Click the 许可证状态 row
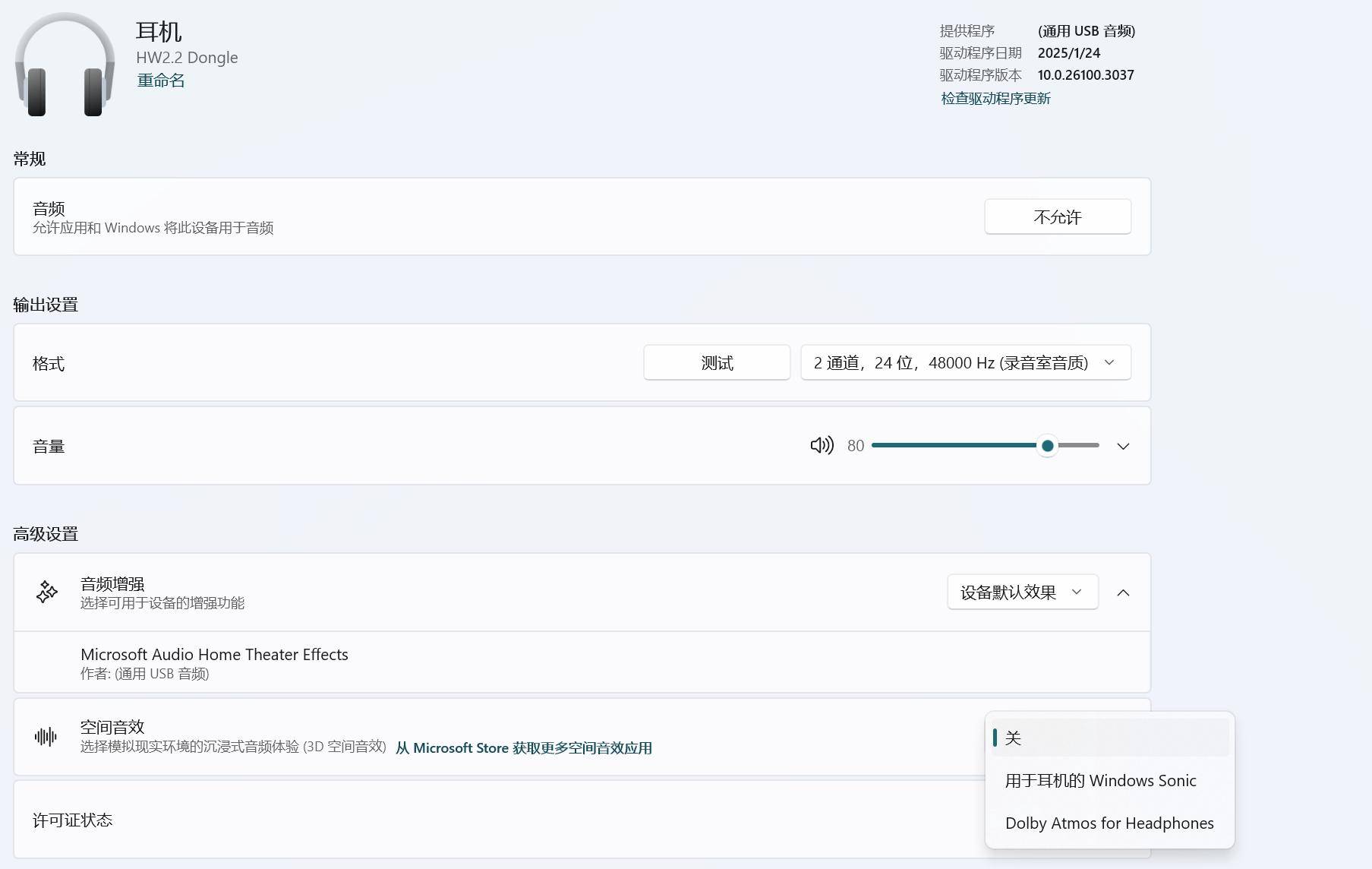This screenshot has width=1372, height=869. pos(73,820)
